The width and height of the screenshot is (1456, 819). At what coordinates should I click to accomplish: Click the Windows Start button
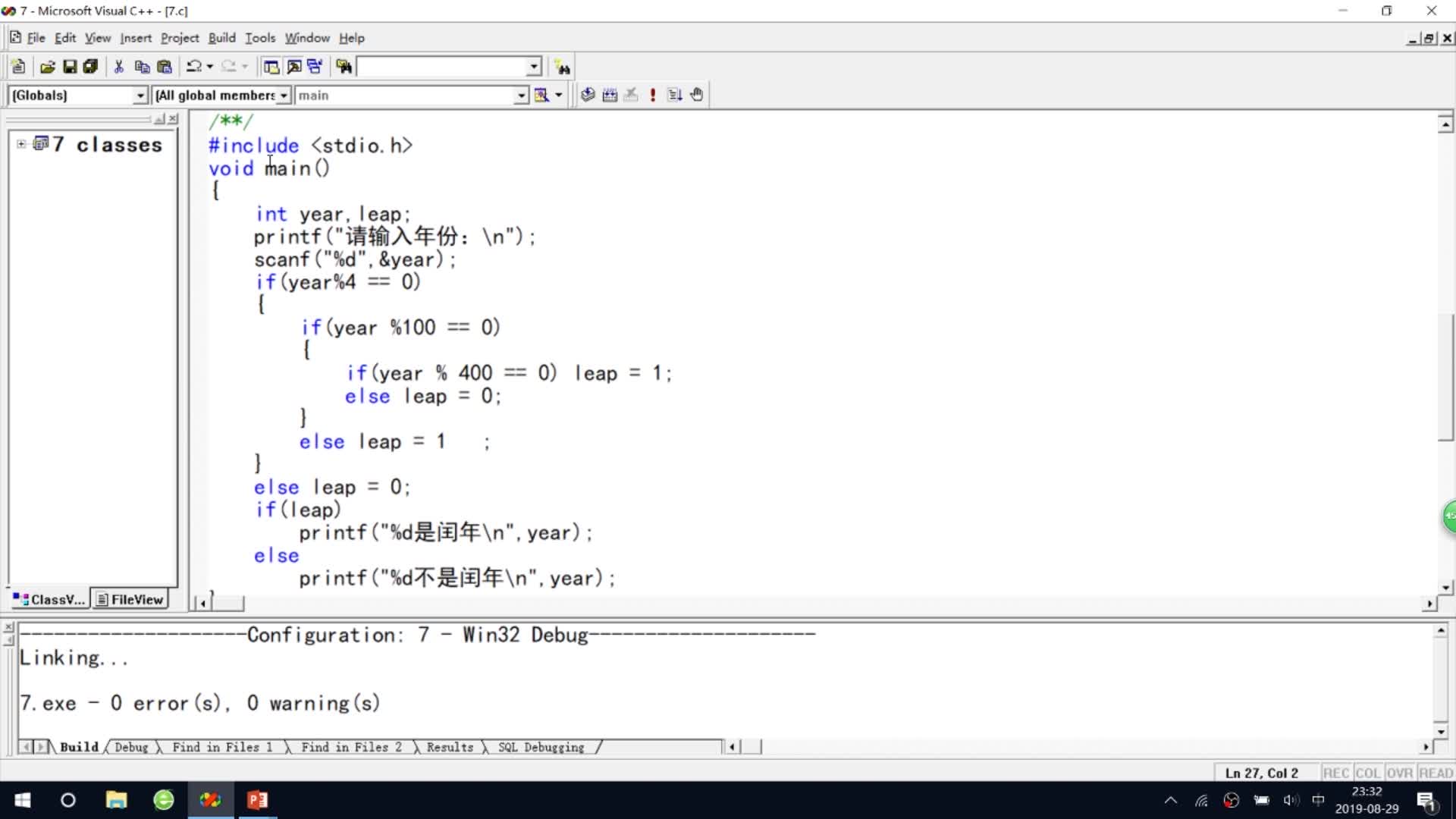click(x=23, y=800)
